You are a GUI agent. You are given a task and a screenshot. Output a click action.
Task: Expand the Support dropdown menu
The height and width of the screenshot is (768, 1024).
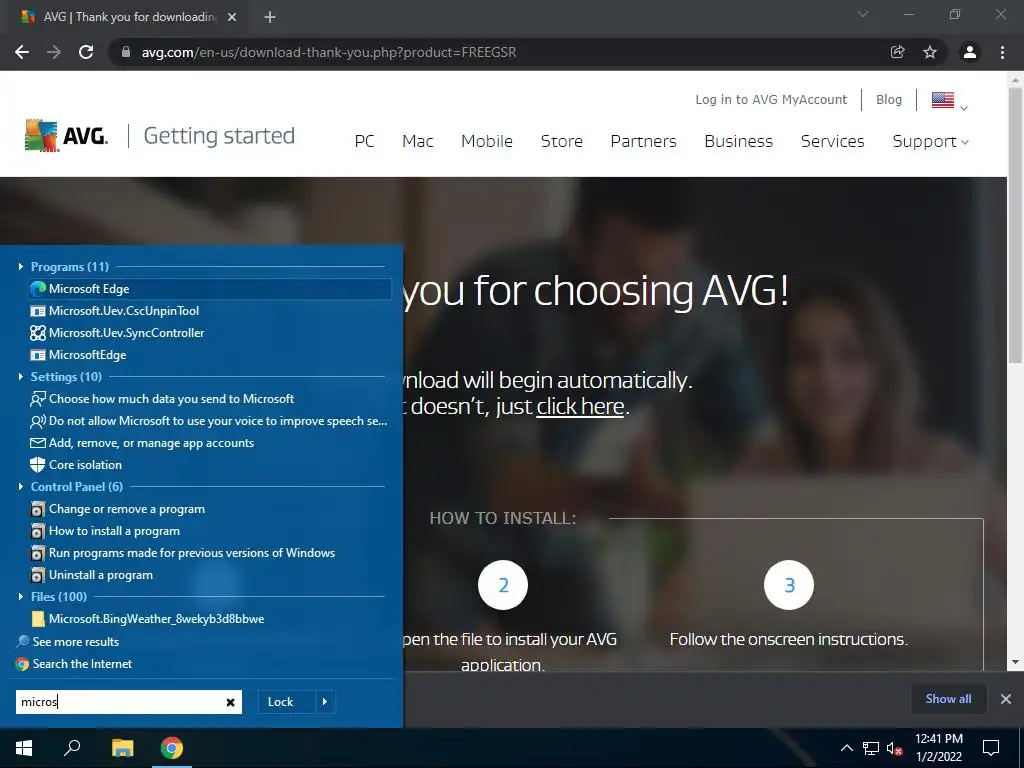click(x=931, y=141)
